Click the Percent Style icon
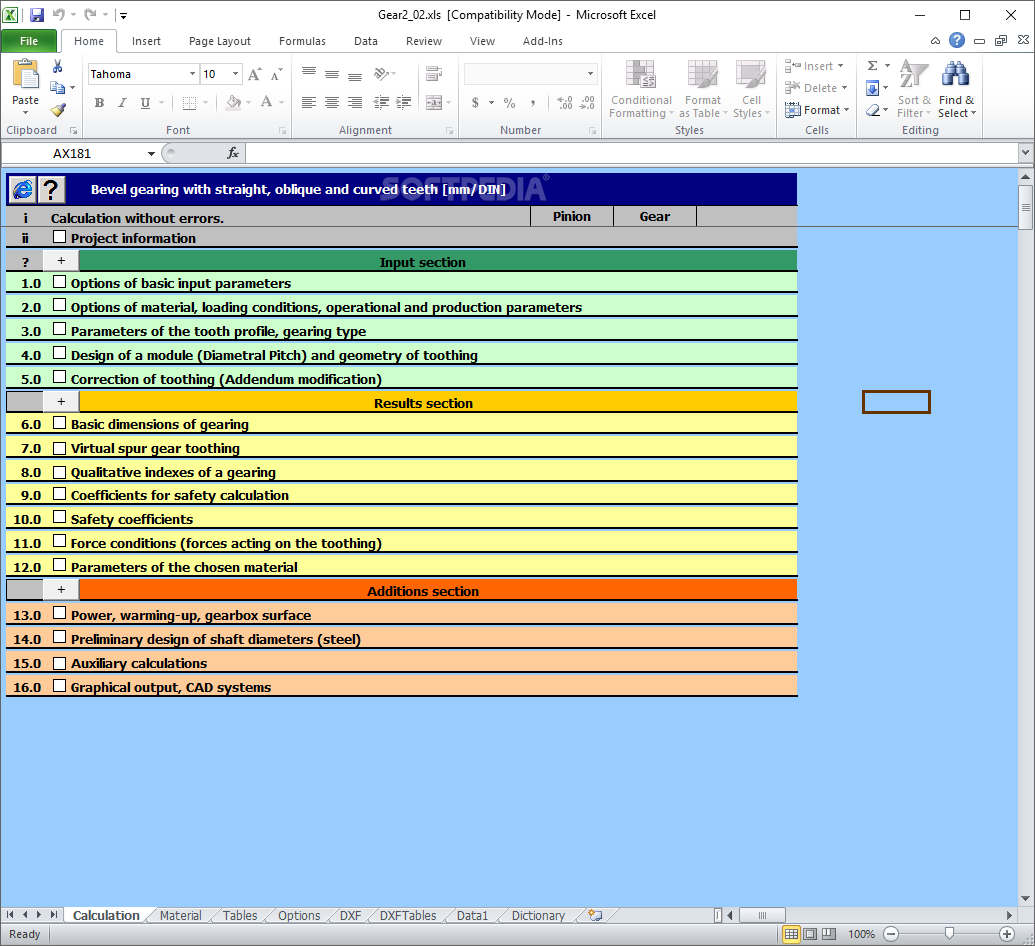This screenshot has width=1035, height=946. (x=509, y=103)
